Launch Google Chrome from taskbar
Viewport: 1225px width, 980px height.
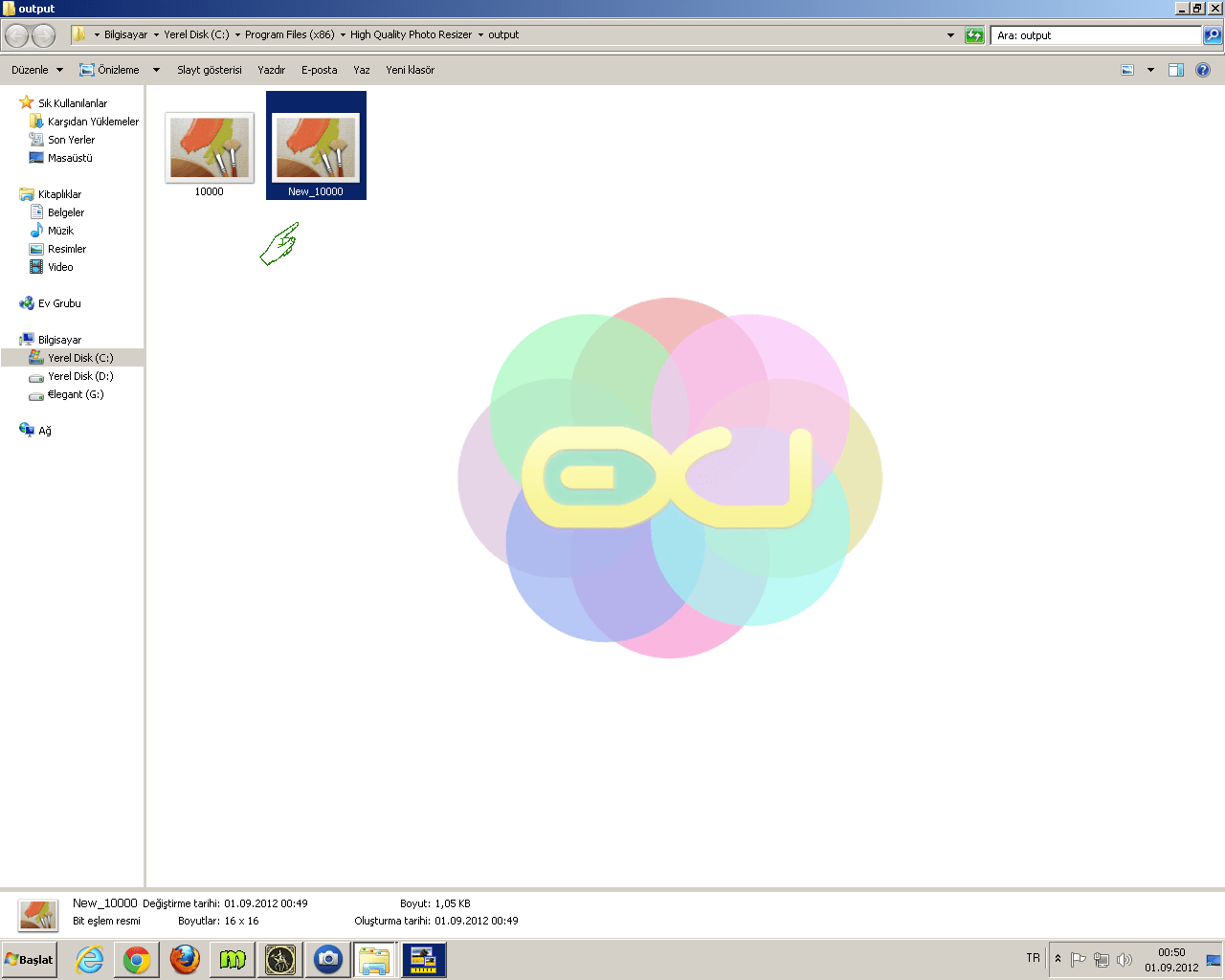click(137, 960)
